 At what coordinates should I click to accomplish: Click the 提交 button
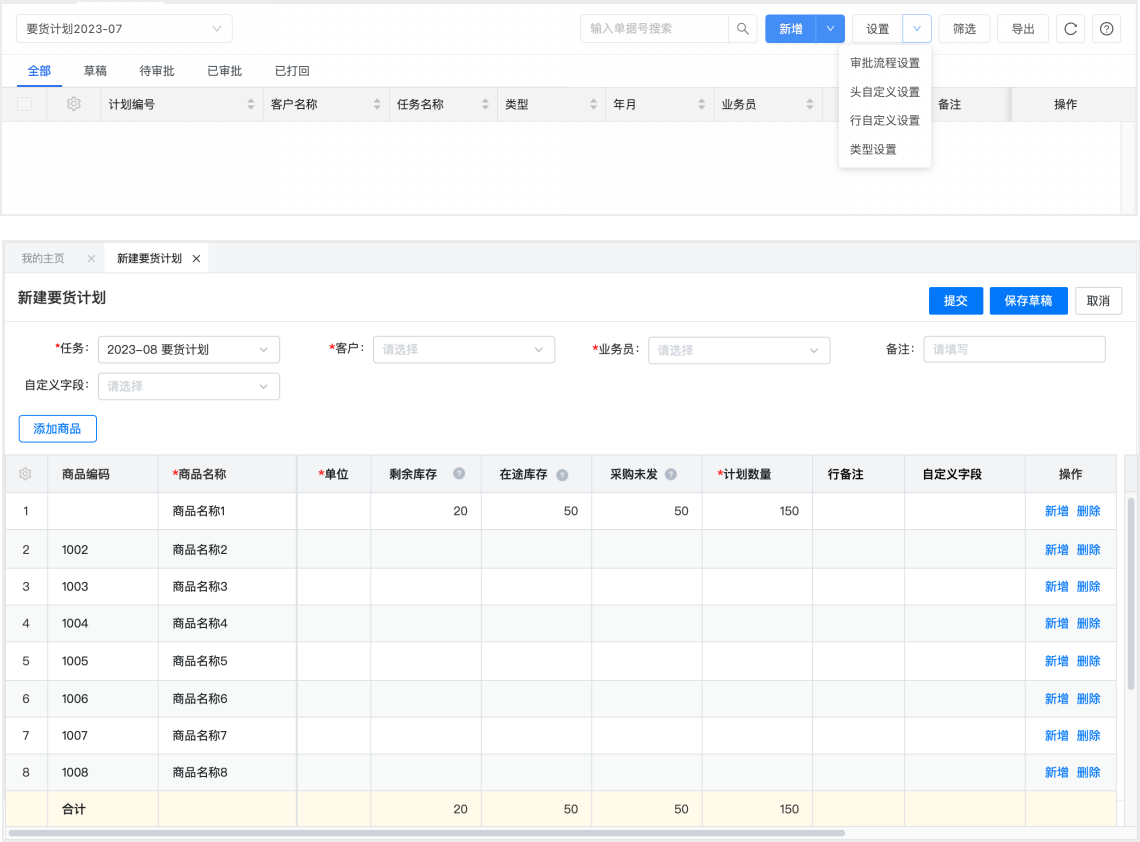(955, 301)
